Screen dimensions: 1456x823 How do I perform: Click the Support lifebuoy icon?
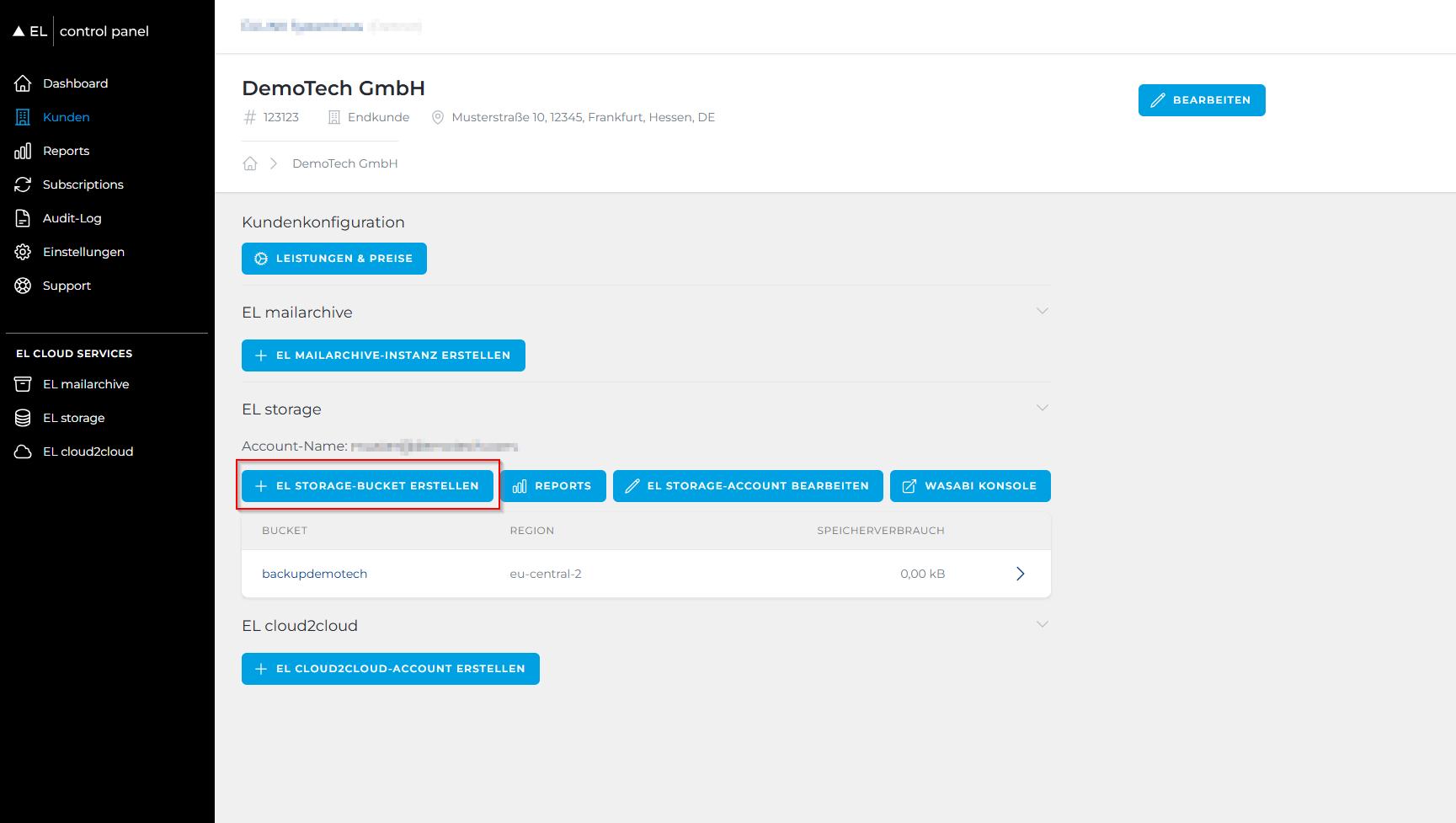click(x=23, y=286)
